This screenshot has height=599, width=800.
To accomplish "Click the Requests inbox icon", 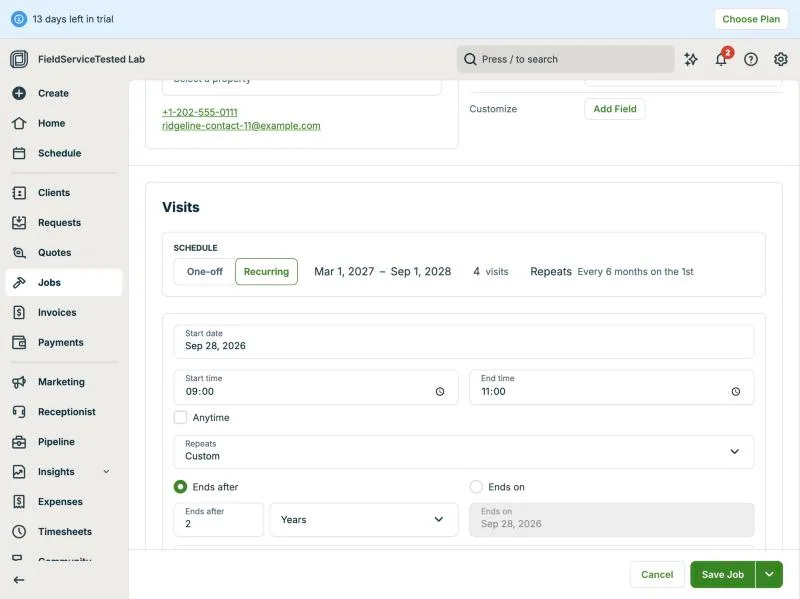I will coord(19,222).
